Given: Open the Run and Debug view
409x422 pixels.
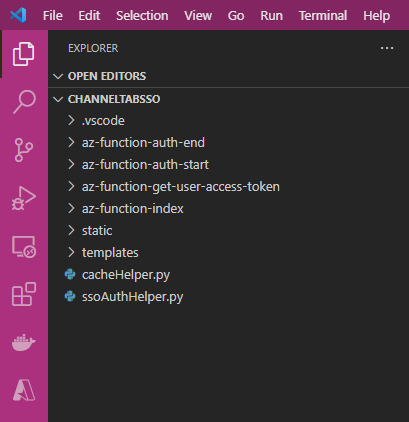Looking at the screenshot, I should pyautogui.click(x=24, y=198).
